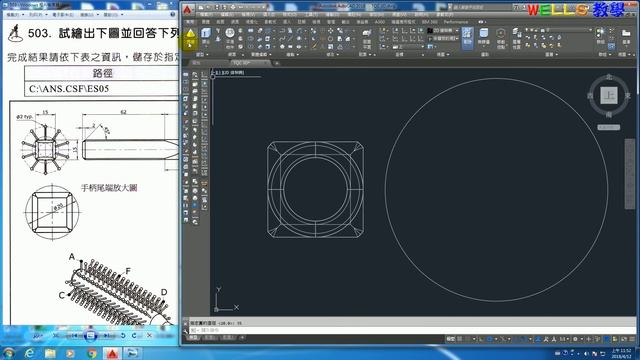Click the south compass label of the ViewCube
Screen dimensions: 640x360
(609, 115)
